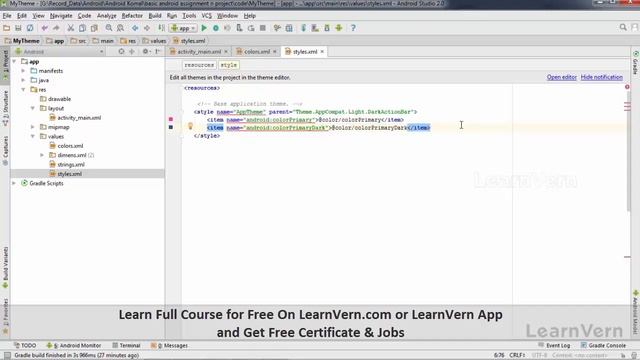Click the Undo arrow icon
The height and width of the screenshot is (360, 640).
coord(44,28)
